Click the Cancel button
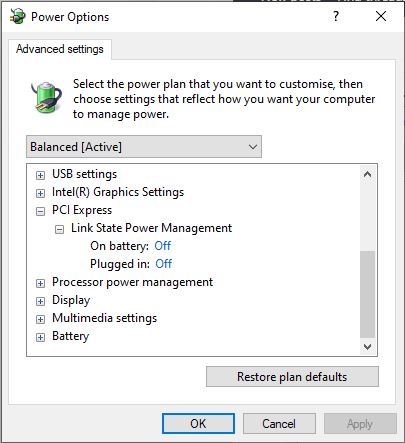405x443 pixels. tap(279, 424)
